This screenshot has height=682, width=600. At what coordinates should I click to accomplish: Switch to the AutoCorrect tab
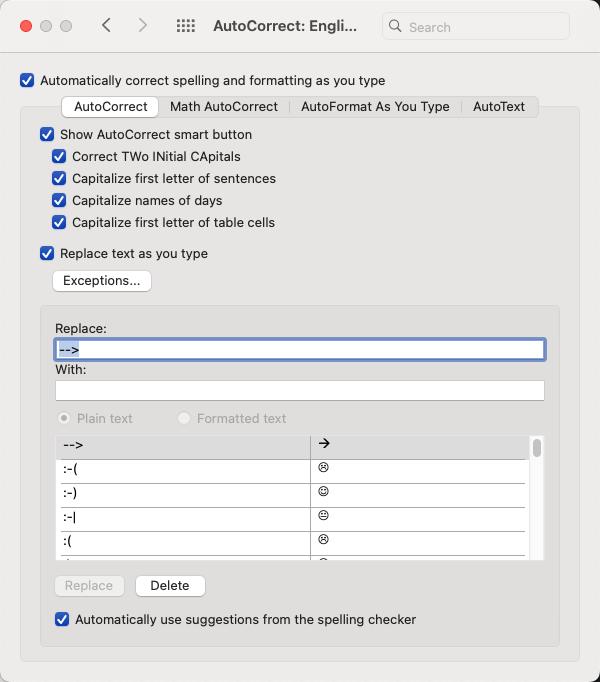pyautogui.click(x=110, y=107)
